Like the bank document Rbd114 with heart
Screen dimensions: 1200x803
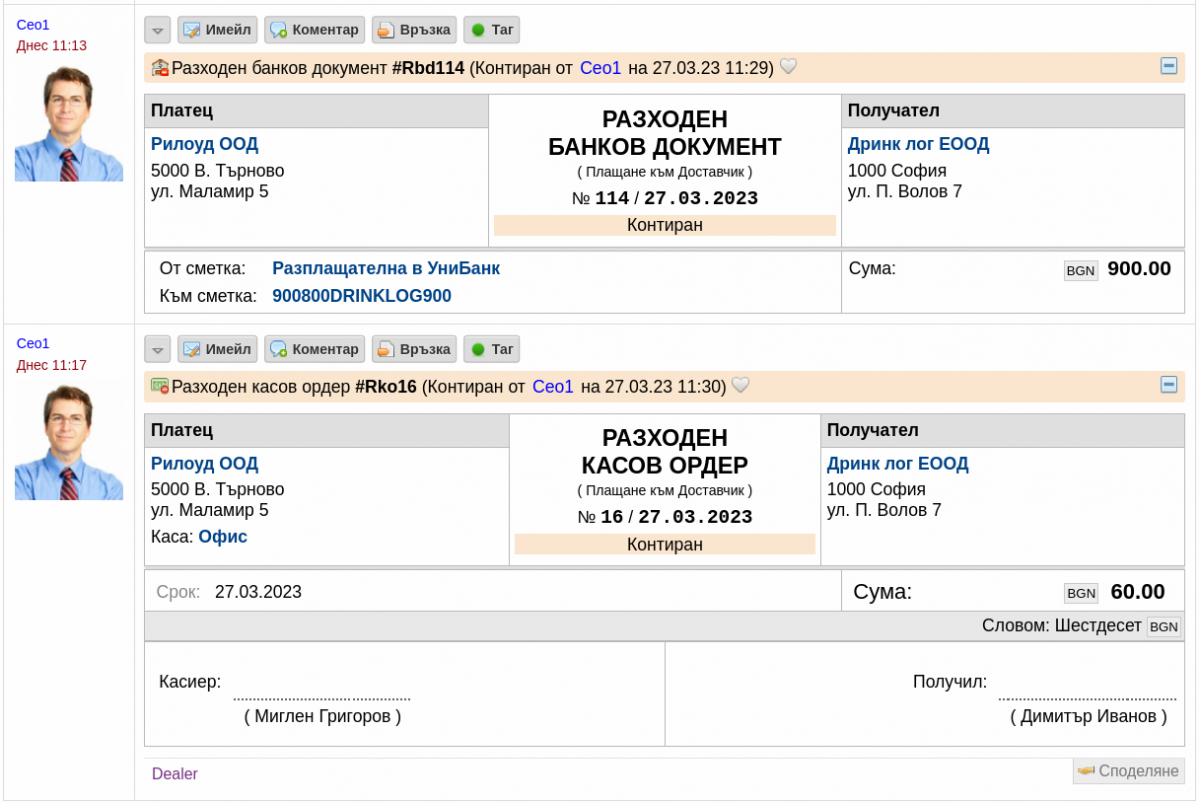(x=788, y=67)
